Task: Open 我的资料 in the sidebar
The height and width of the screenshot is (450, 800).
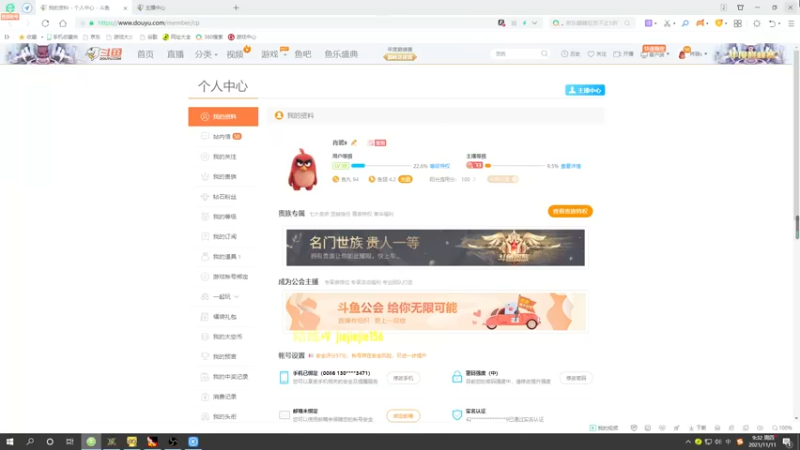Action: coord(223,116)
